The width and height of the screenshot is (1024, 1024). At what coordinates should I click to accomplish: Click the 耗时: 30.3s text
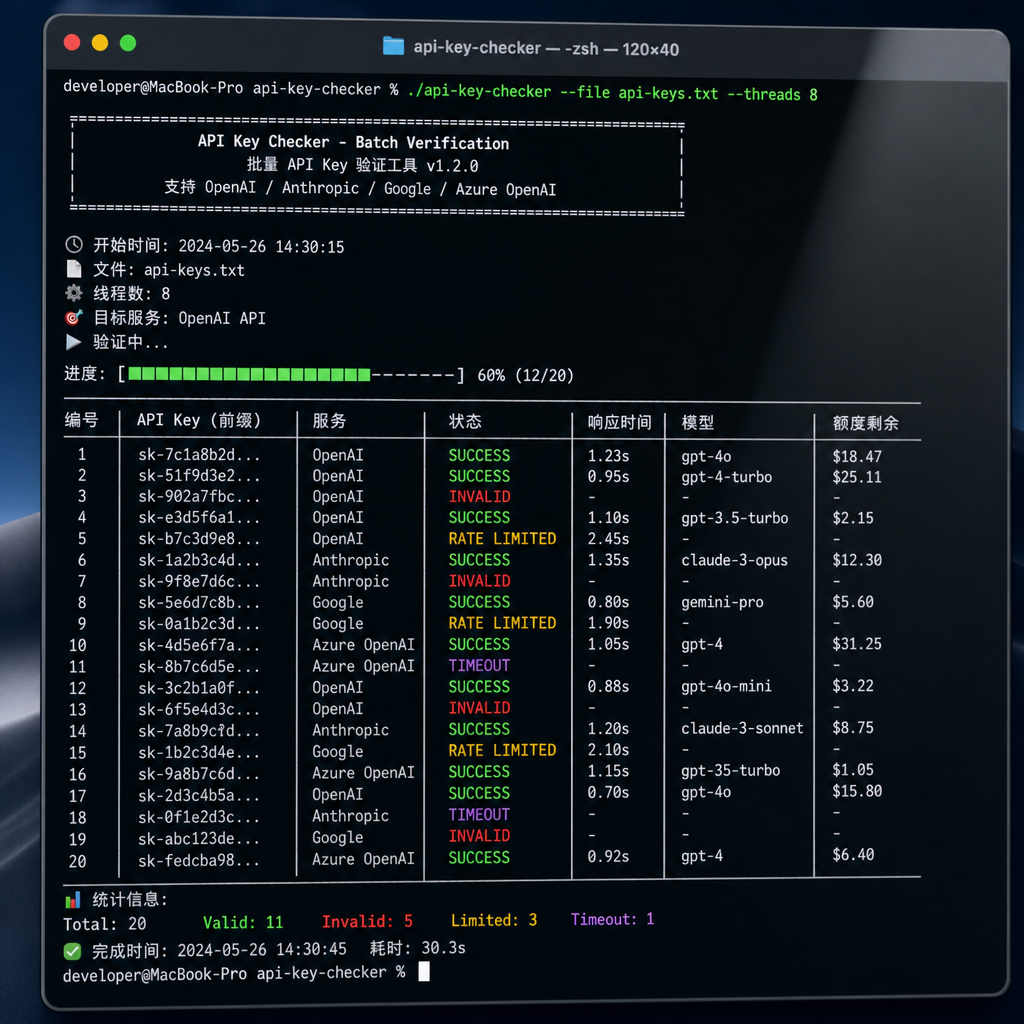pyautogui.click(x=417, y=948)
